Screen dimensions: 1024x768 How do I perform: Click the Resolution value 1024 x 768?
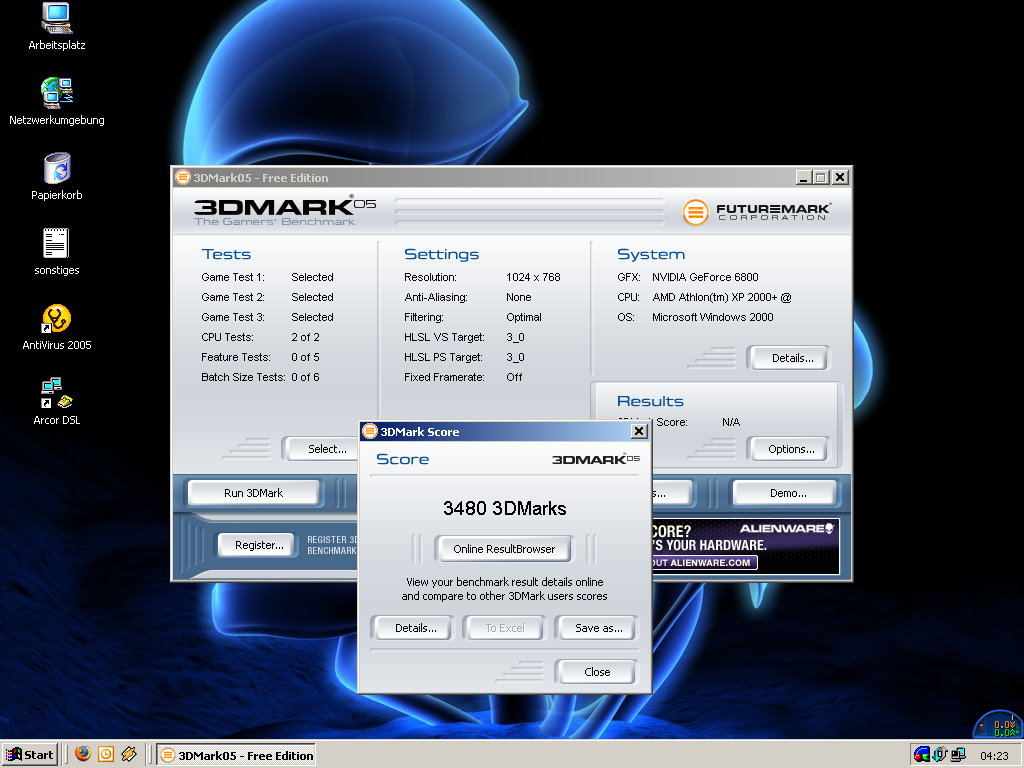point(533,277)
